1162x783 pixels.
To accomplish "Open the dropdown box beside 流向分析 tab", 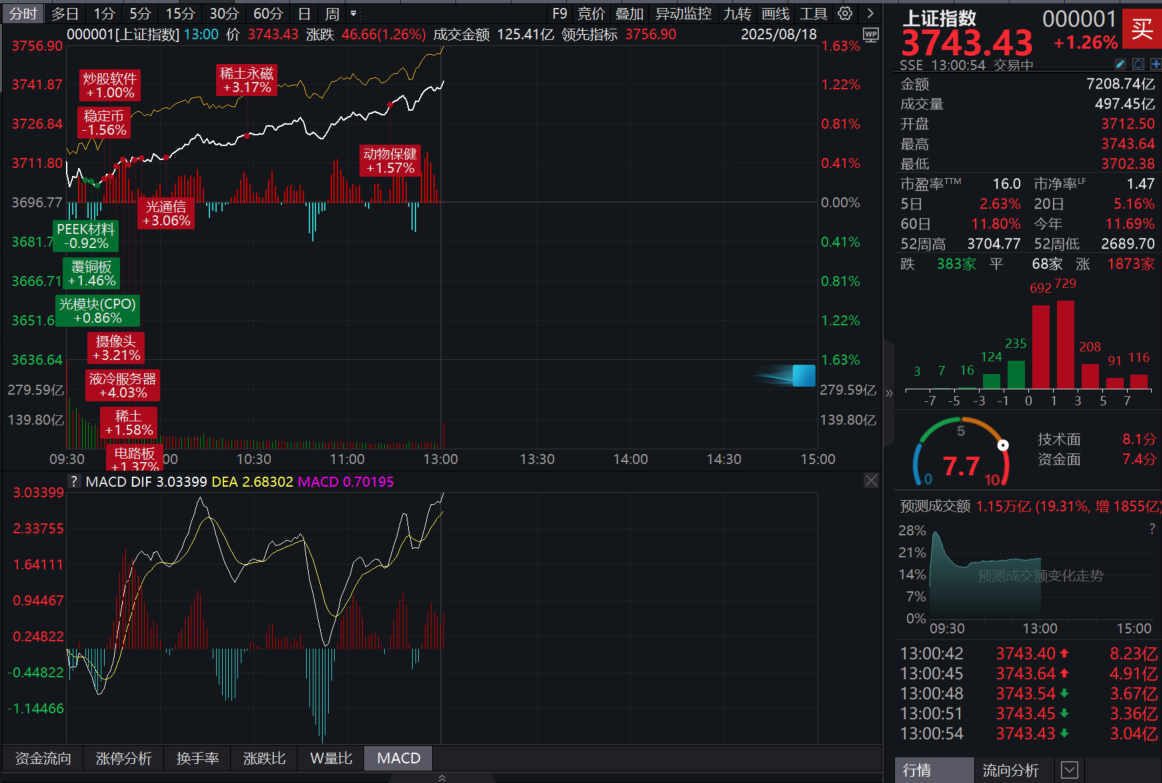I will point(1069,770).
